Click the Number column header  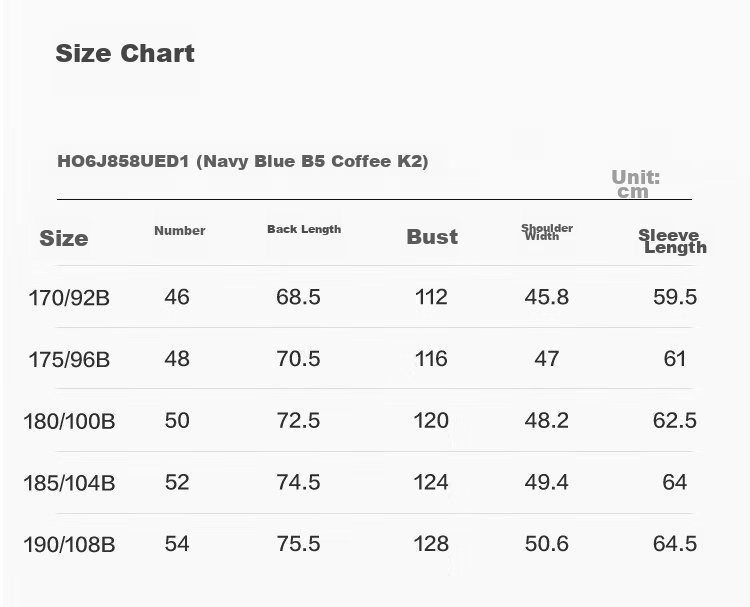(180, 231)
